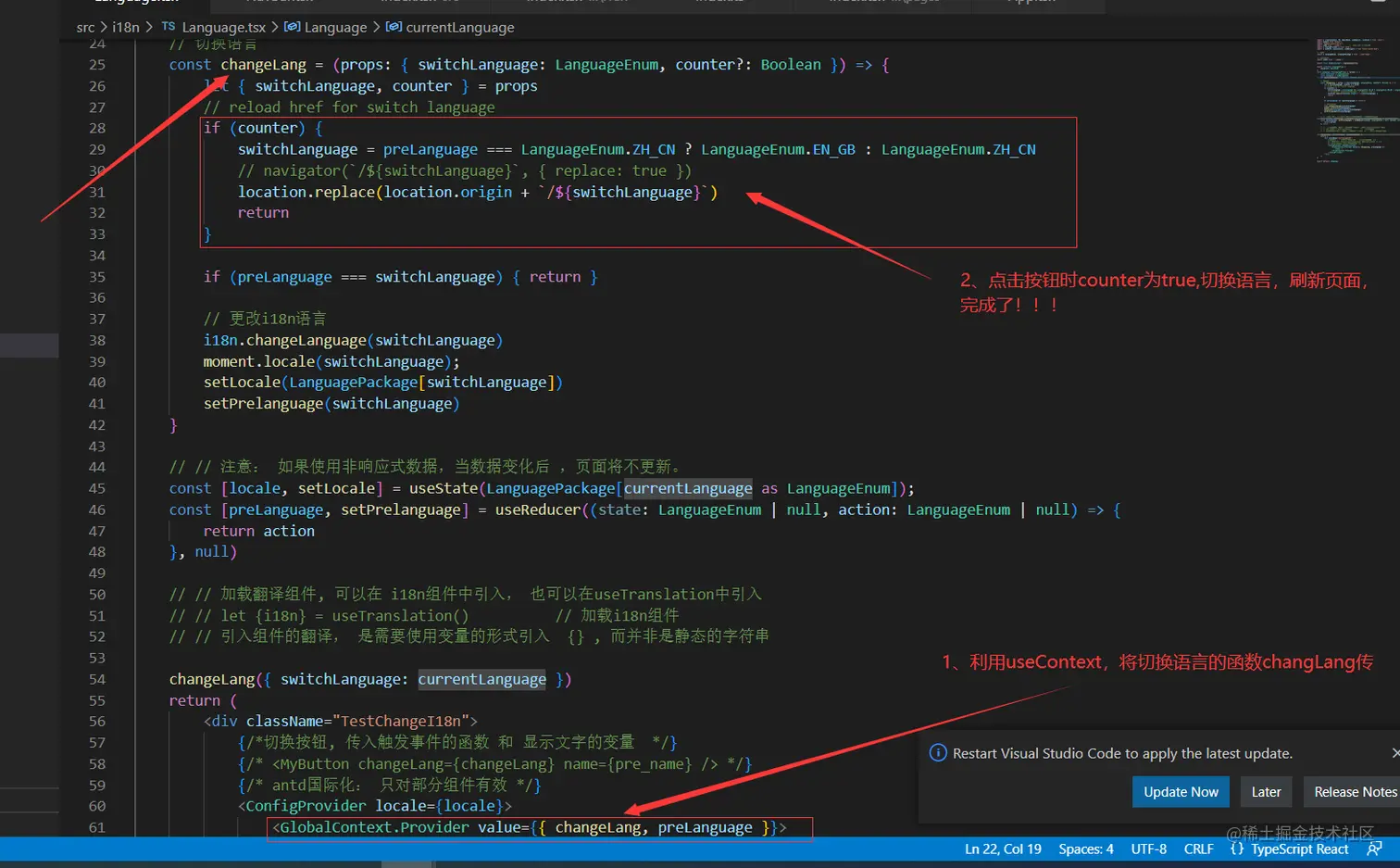Click the symbol icon beside Language breadcrumb
Screen dimensions: 1400x868
[292, 27]
